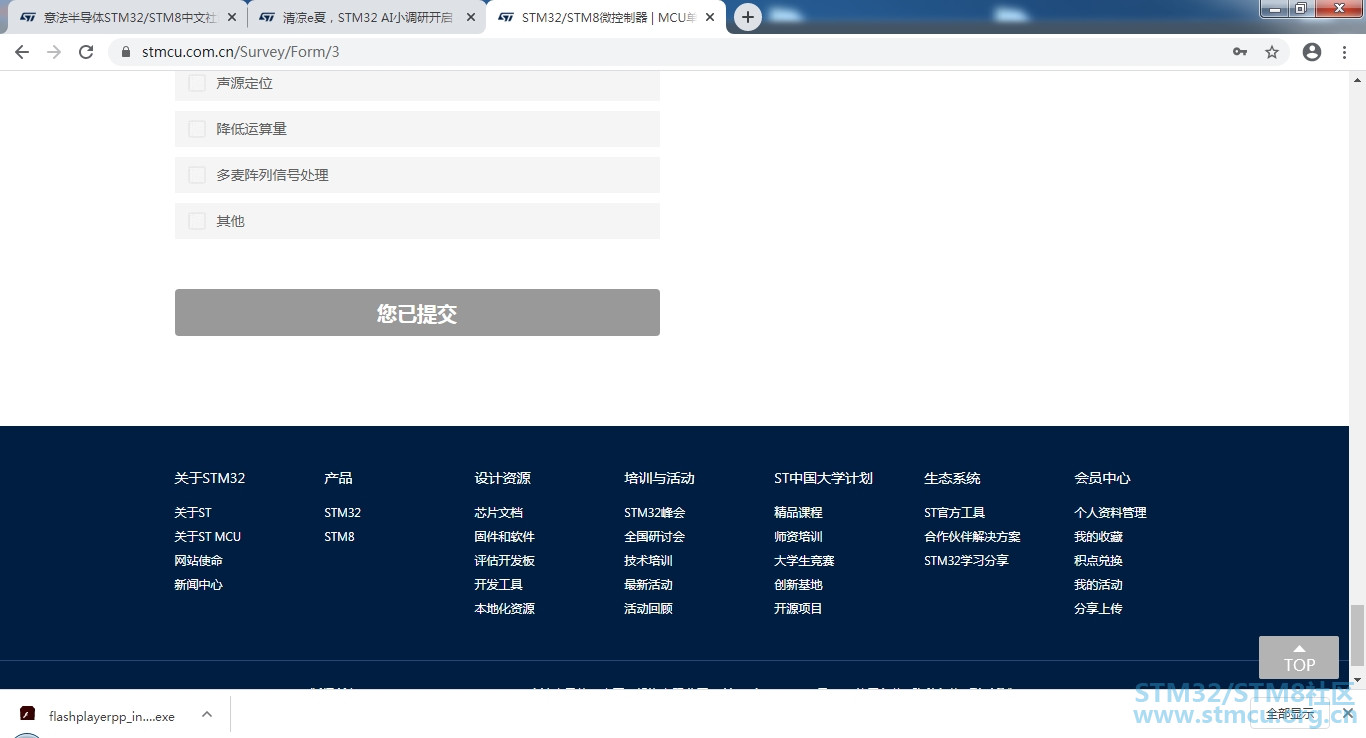Go back to the previous page

pyautogui.click(x=22, y=52)
